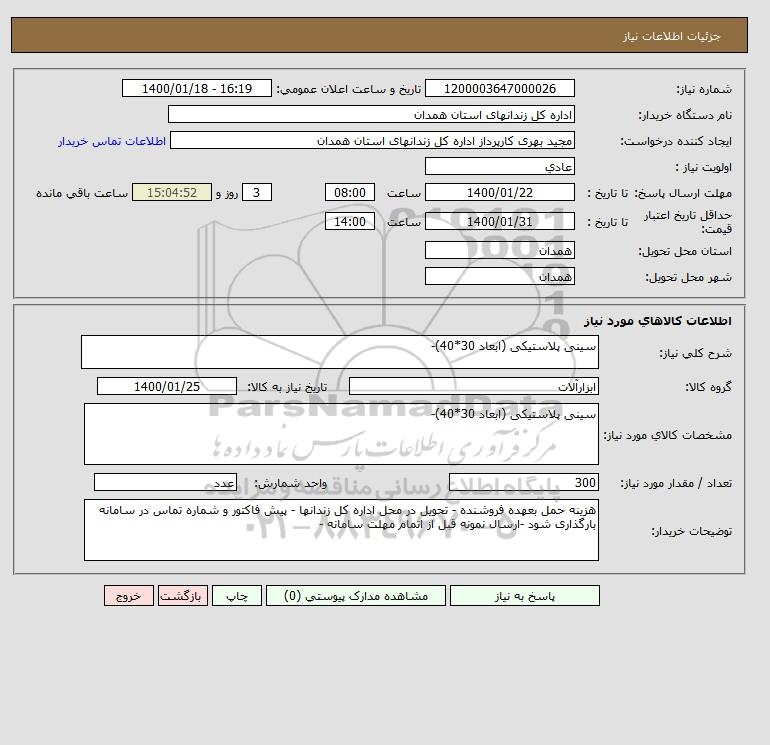
Task: Click the label تعداد / مقدار مورد نیاز:
Action: 676,483
